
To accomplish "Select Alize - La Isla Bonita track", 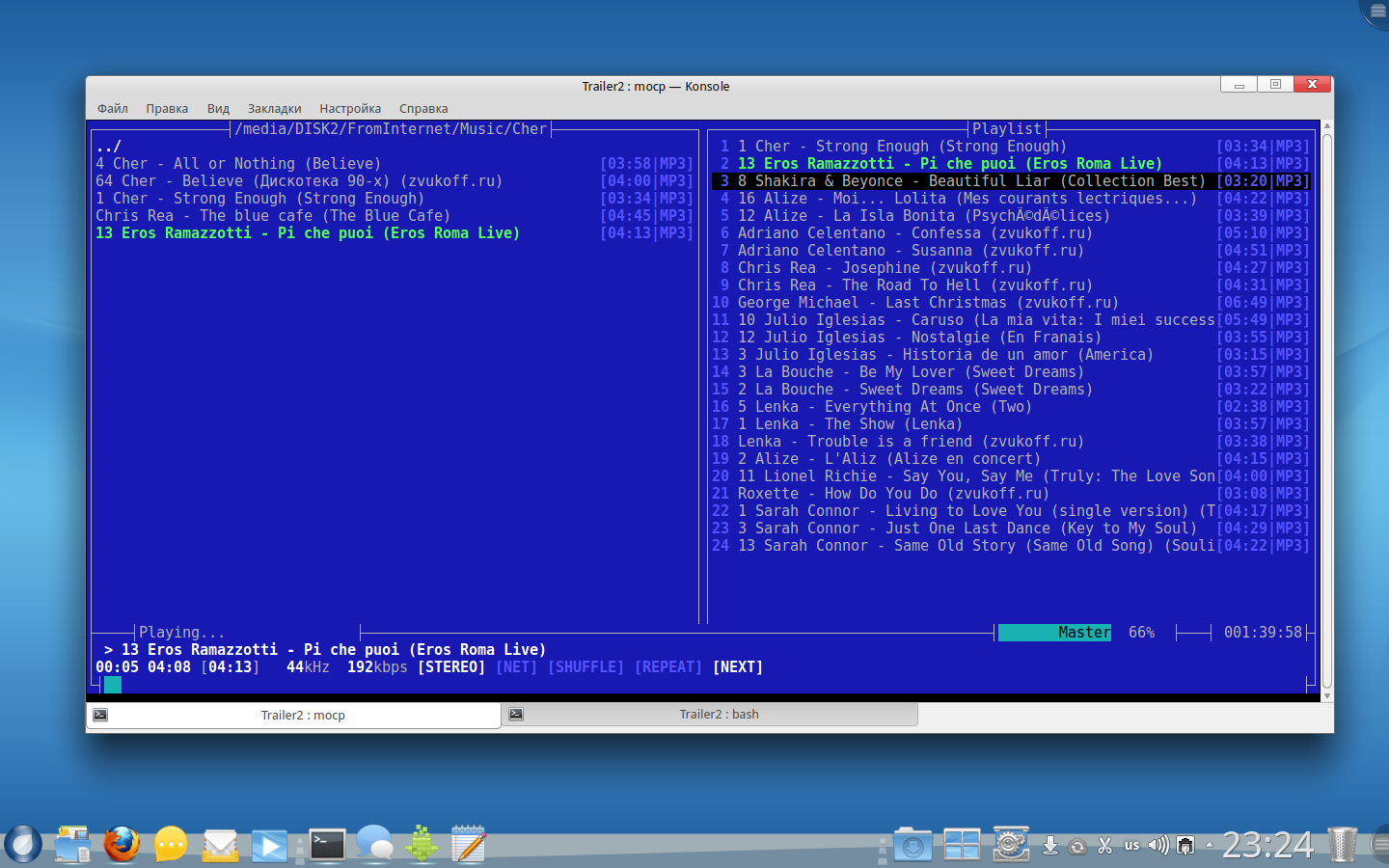I will click(1011, 216).
